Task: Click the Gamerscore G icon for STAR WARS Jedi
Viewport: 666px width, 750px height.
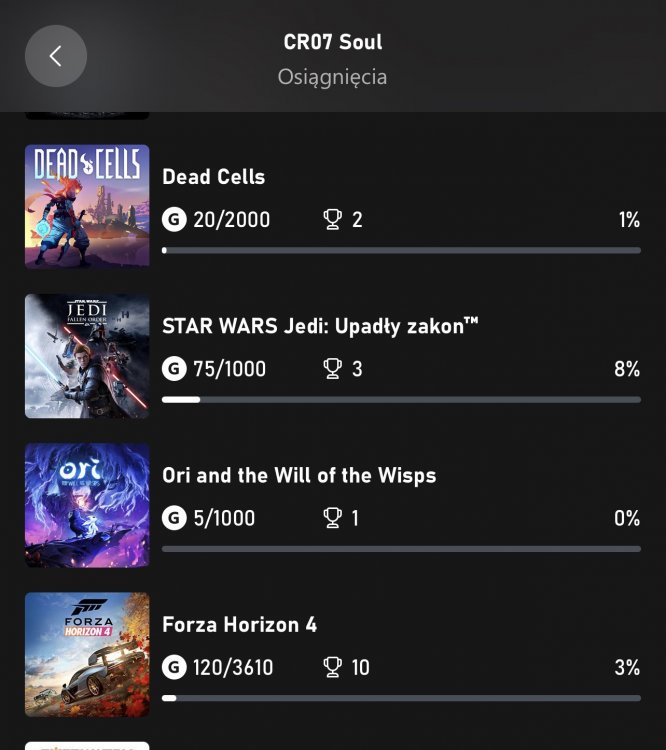Action: pos(174,369)
